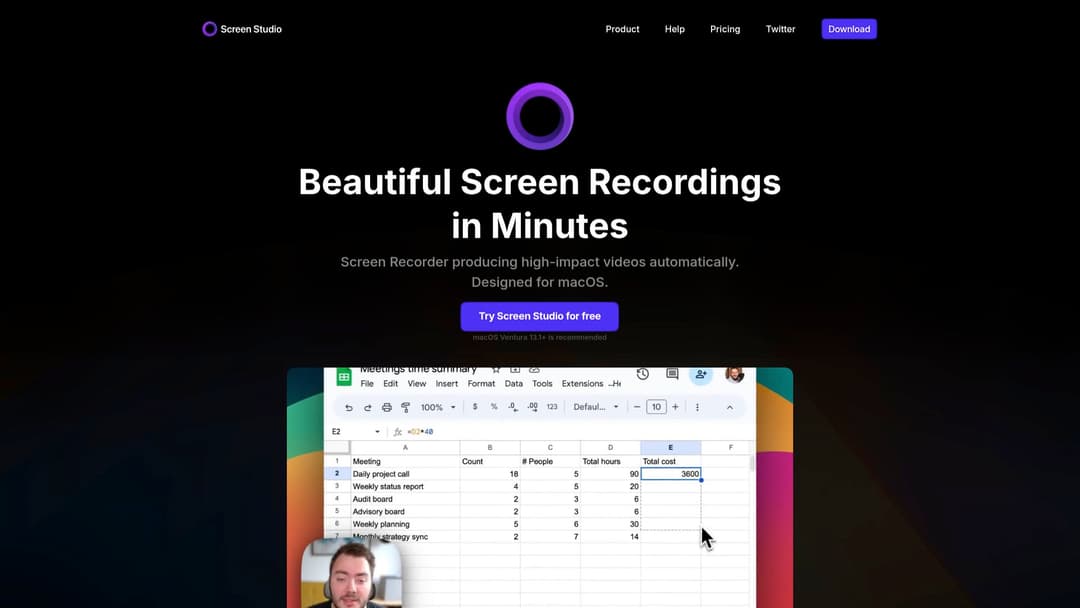Select the Total cost cell showing 3600
This screenshot has height=608, width=1080.
671,474
